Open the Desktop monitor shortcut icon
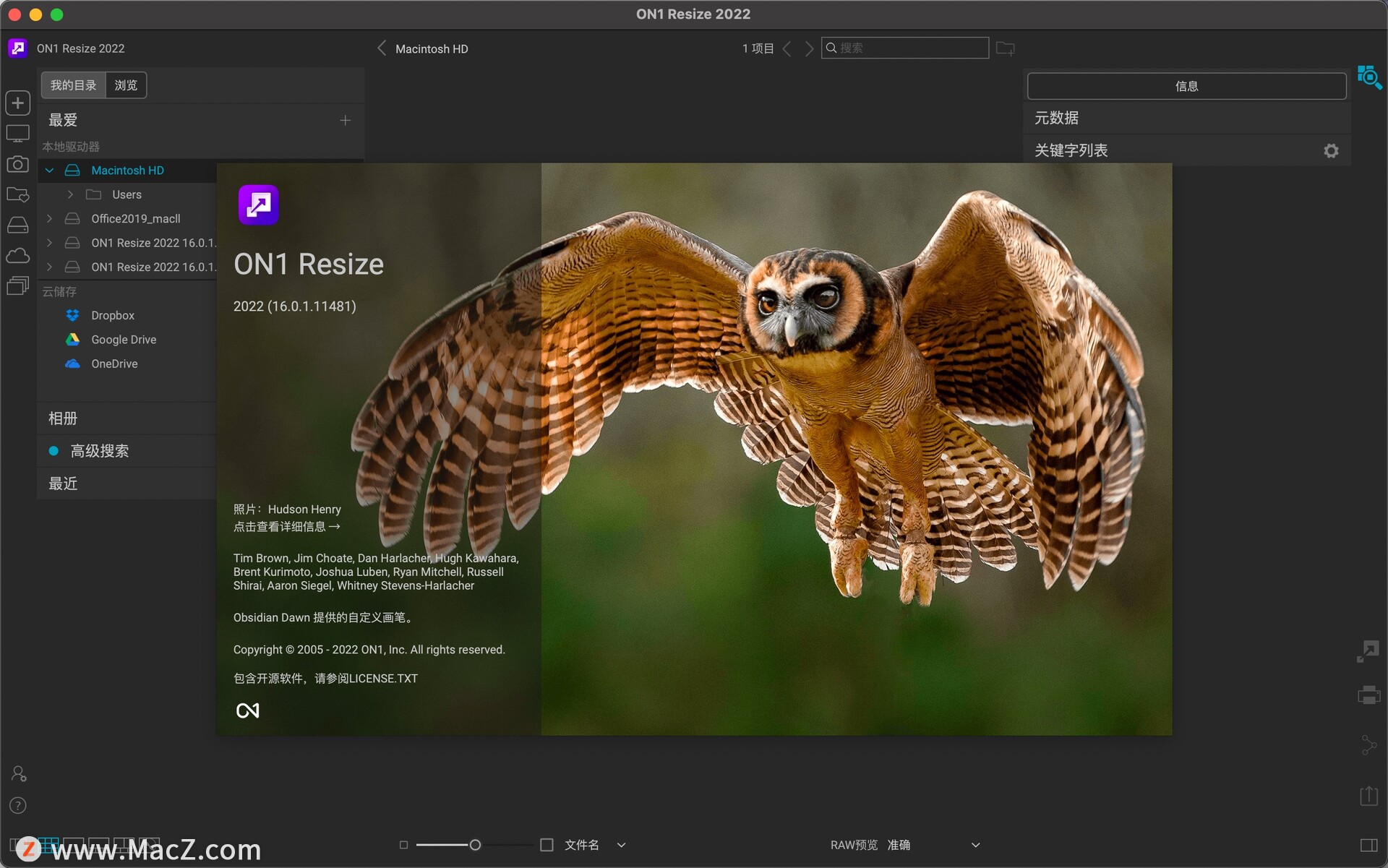Screen dimensions: 1388x868 coord(18,134)
